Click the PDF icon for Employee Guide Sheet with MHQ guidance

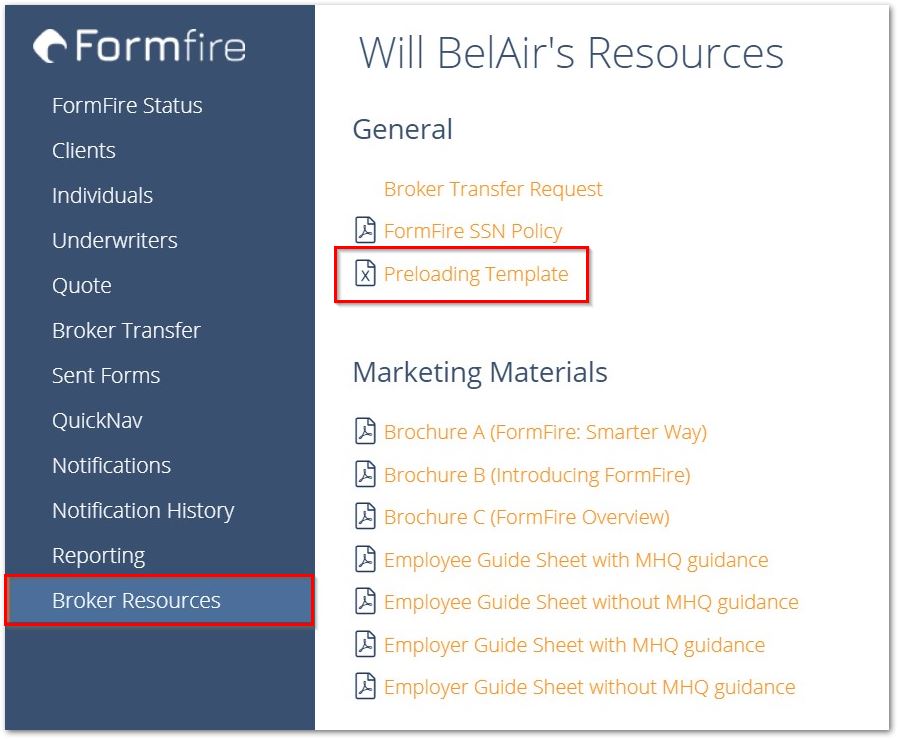[x=366, y=560]
